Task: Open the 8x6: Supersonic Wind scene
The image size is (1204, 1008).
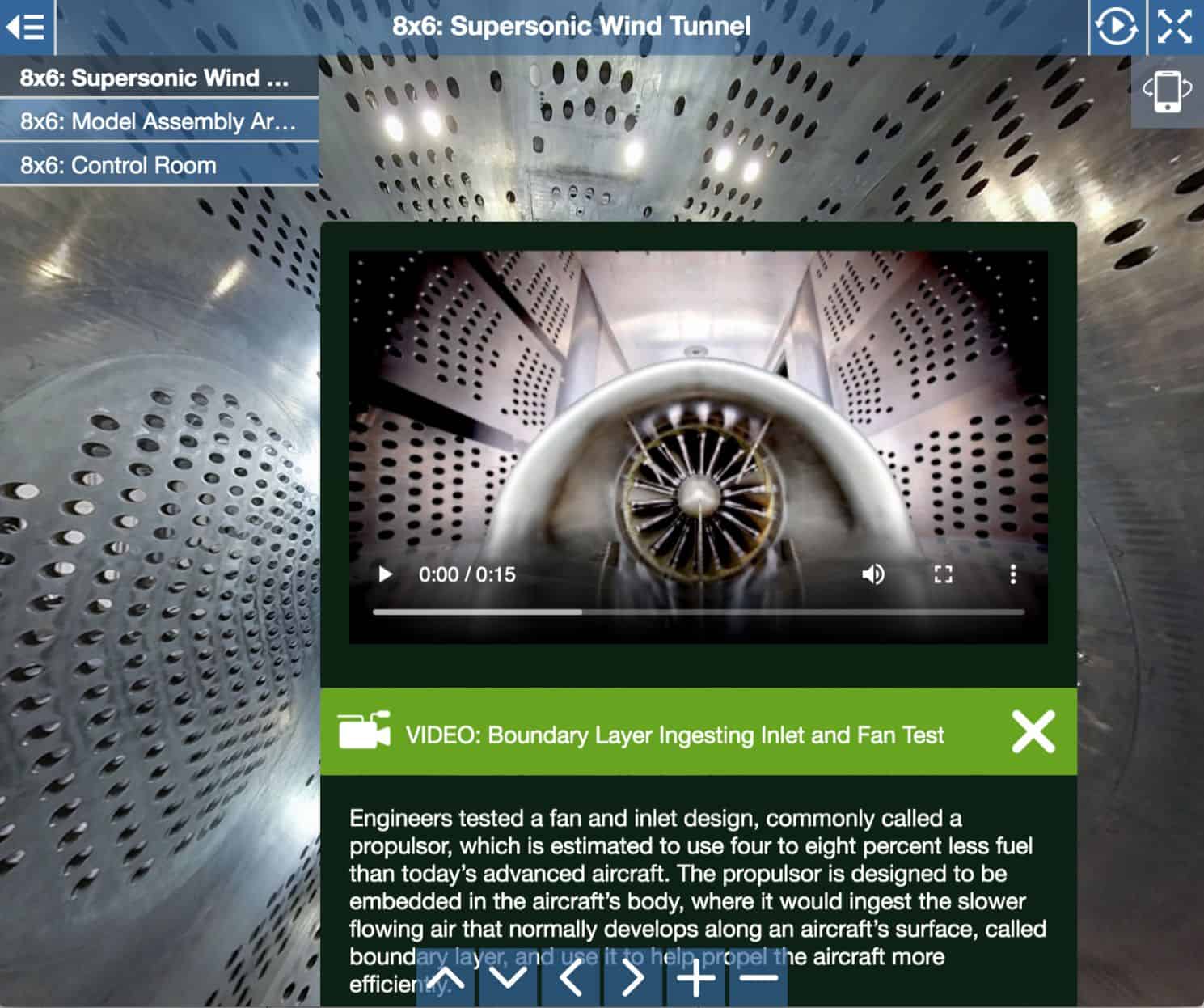Action: click(159, 78)
